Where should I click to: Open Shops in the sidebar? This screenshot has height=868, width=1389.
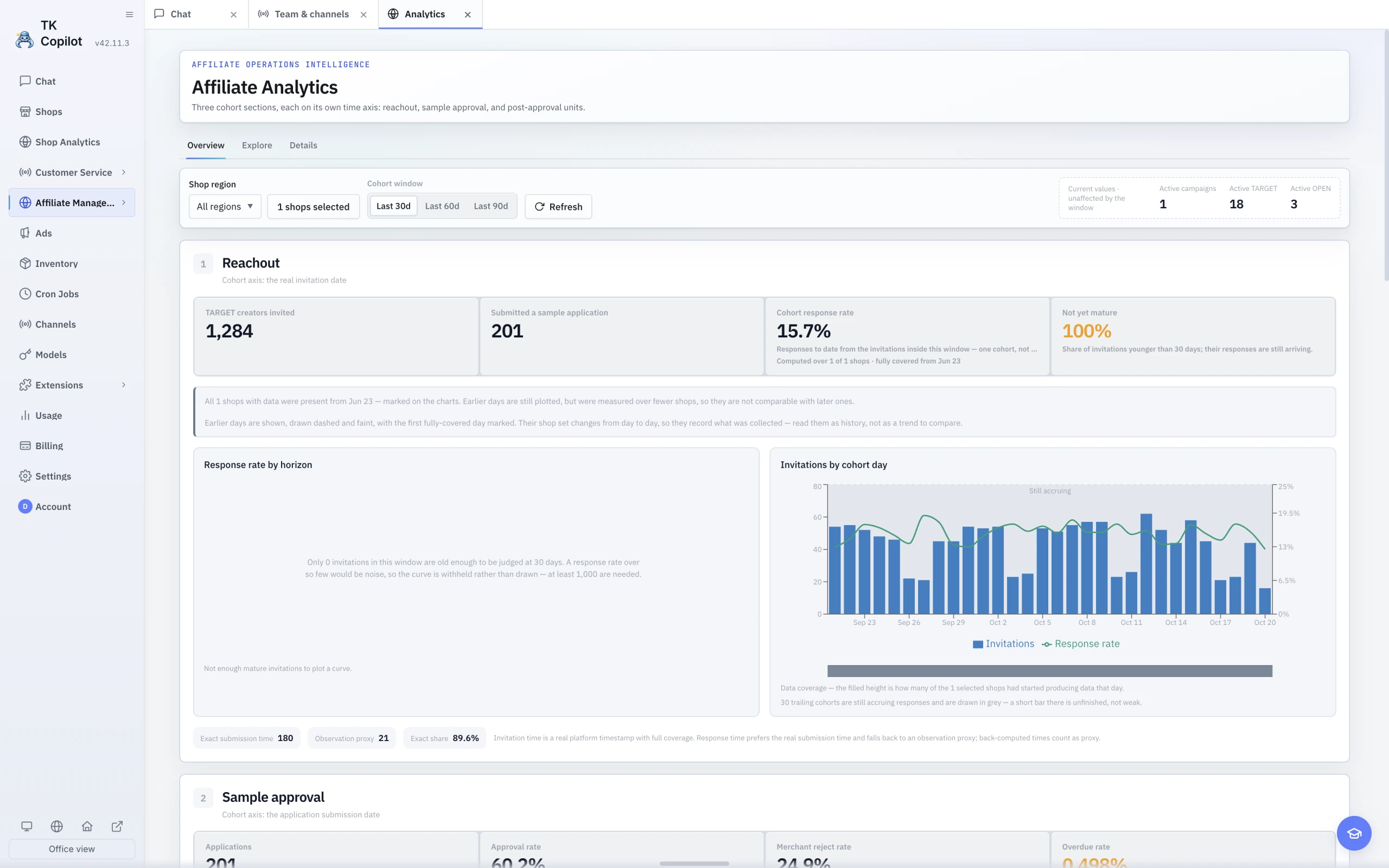[72, 111]
